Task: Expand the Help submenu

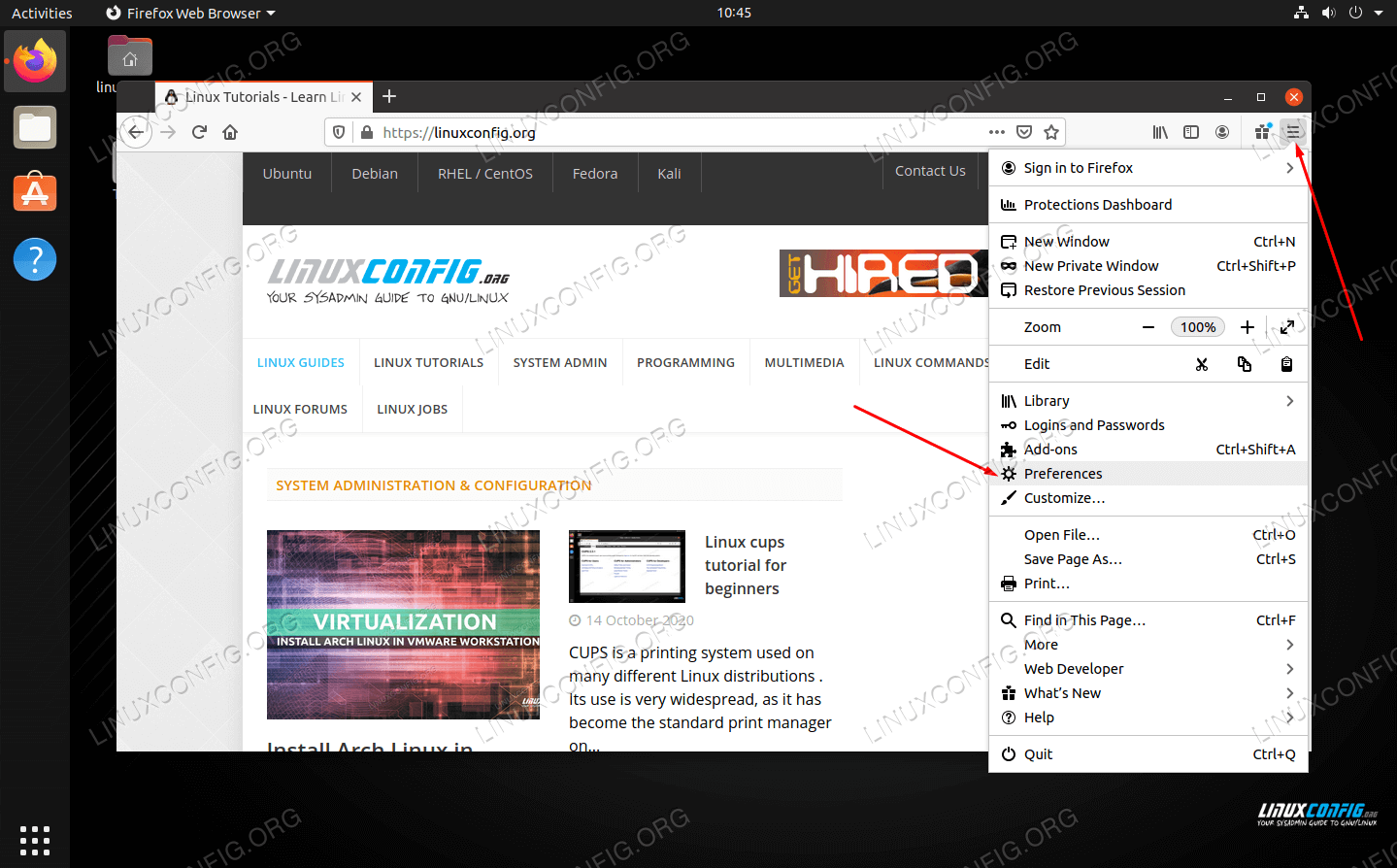Action: click(1148, 718)
